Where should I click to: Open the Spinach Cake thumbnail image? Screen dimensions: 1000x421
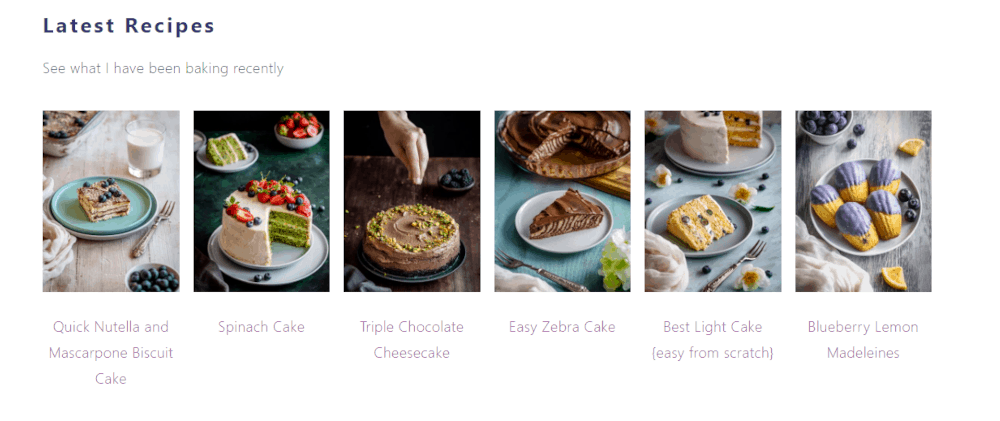[261, 201]
